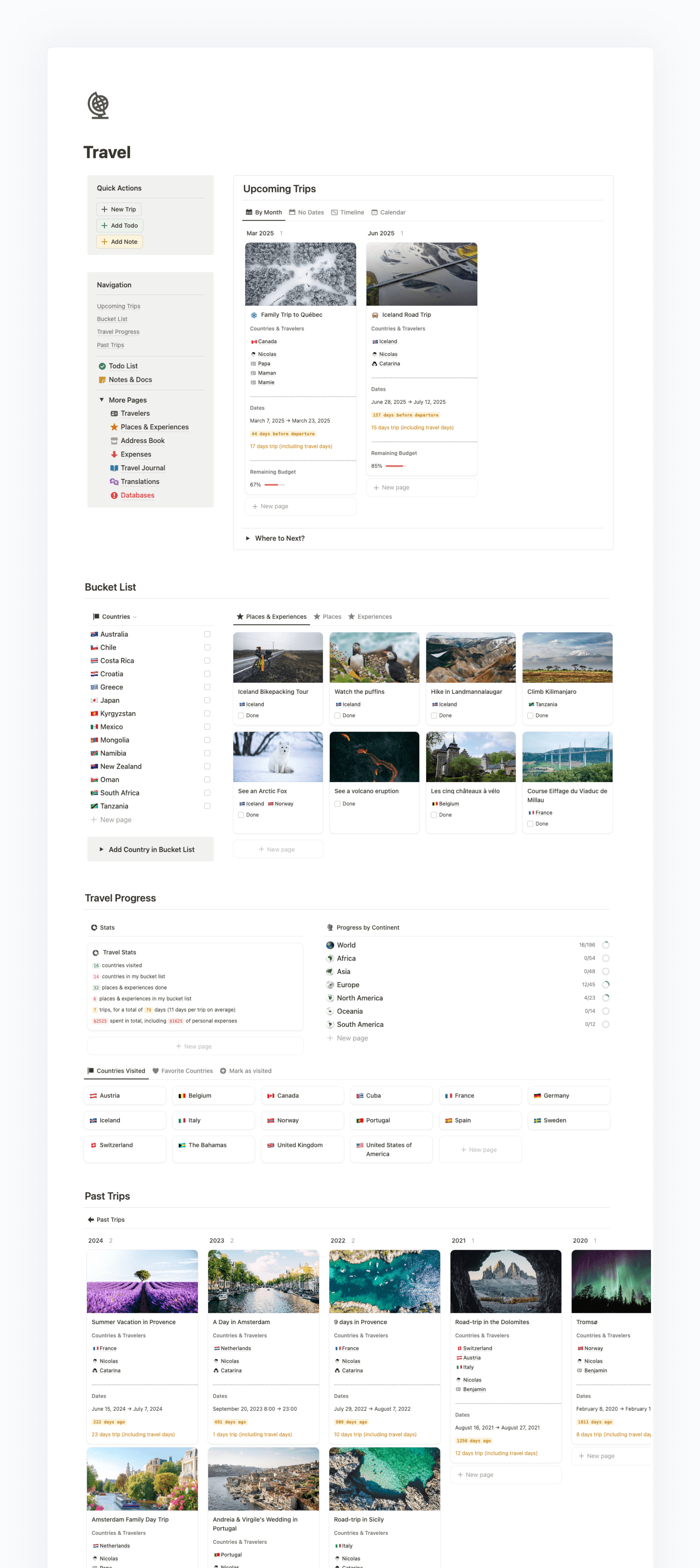Check the Japan bucket list checkbox

click(x=207, y=701)
